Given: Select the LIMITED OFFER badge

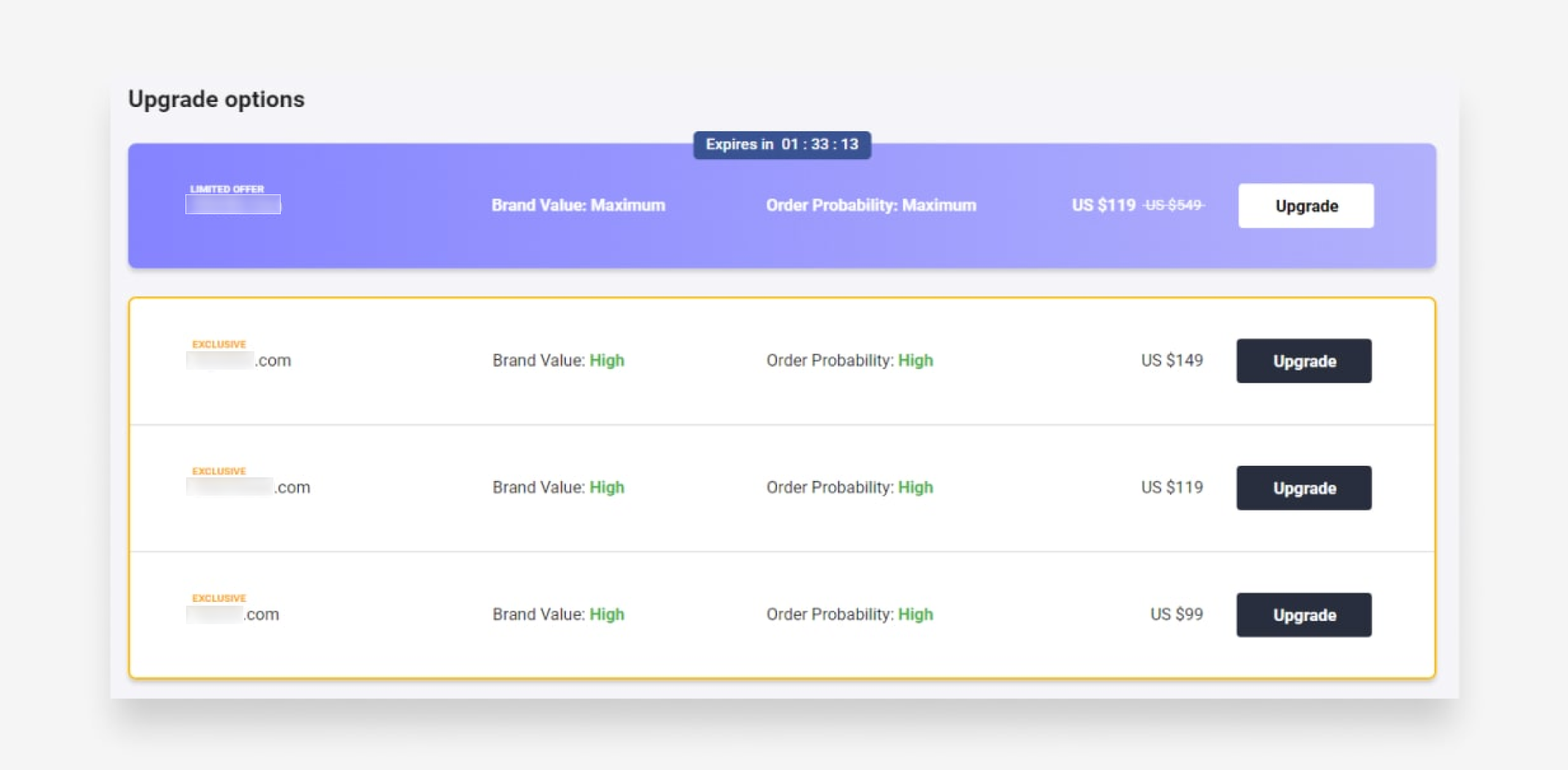Looking at the screenshot, I should pos(226,188).
